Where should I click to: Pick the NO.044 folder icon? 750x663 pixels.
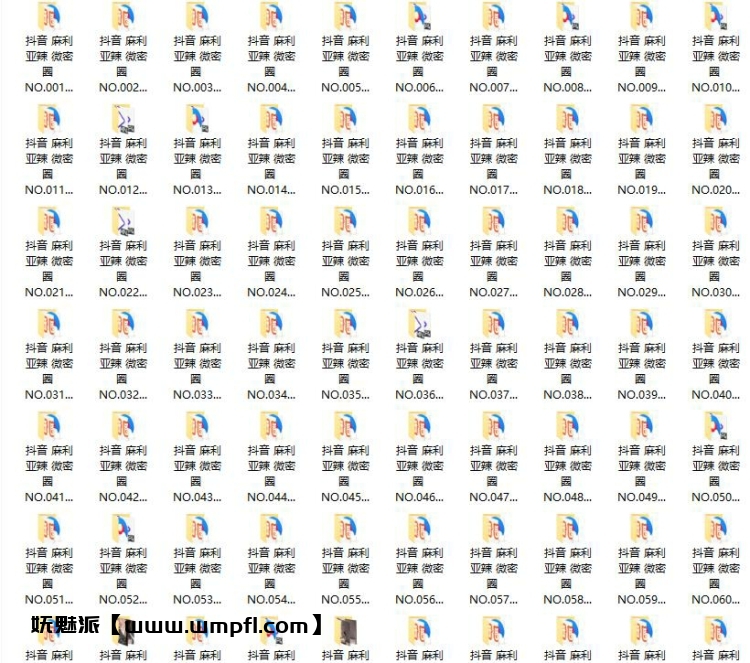[x=271, y=426]
